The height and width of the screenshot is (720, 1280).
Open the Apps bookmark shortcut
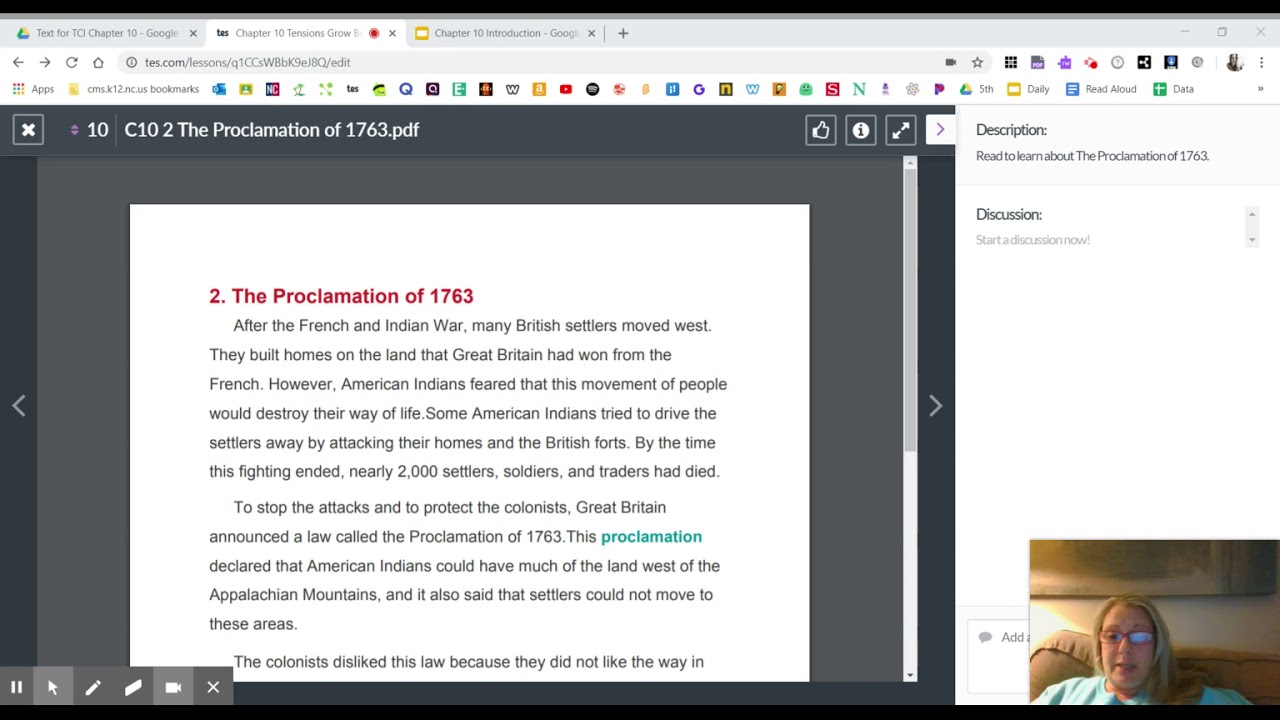tap(34, 89)
